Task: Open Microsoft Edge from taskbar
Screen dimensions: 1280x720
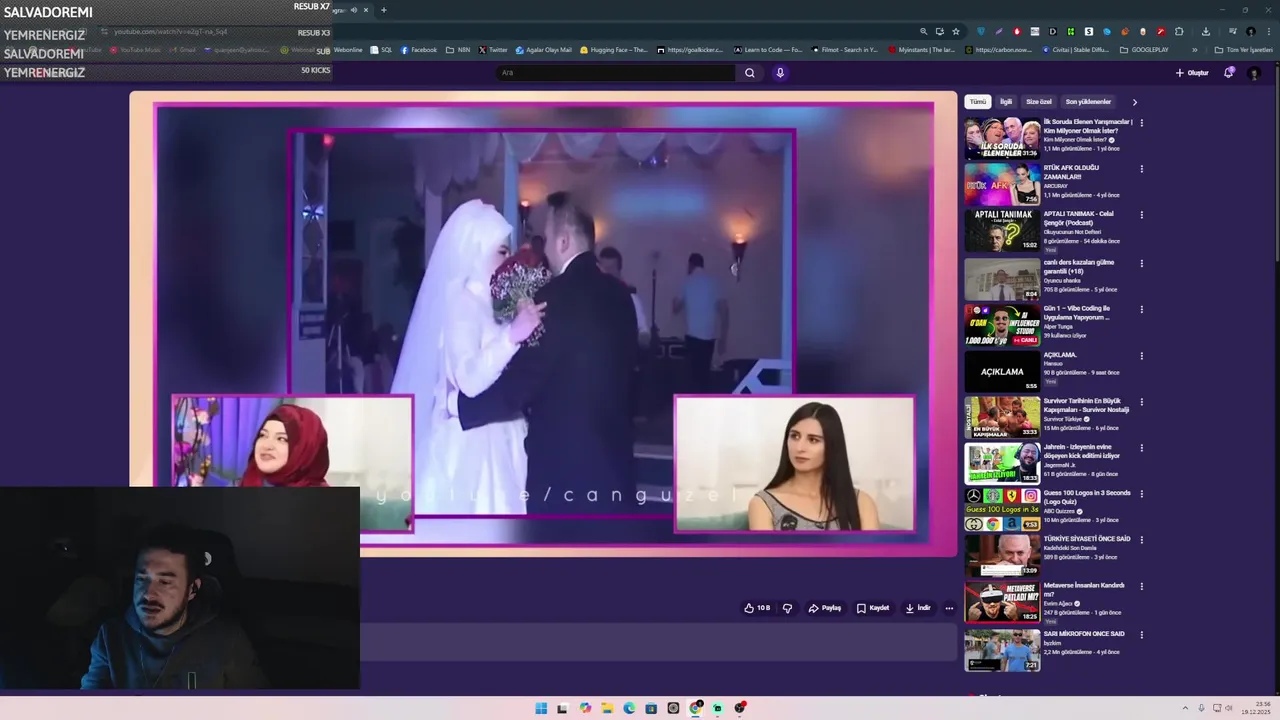Action: (x=629, y=708)
